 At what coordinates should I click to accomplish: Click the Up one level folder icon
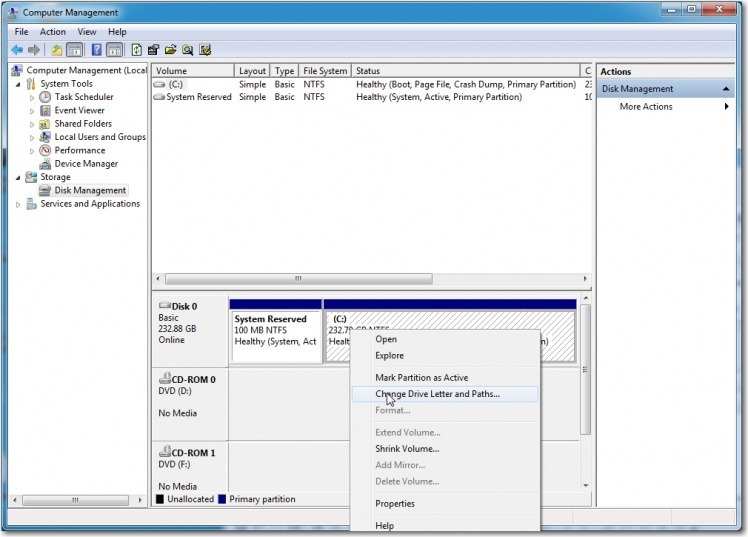57,50
